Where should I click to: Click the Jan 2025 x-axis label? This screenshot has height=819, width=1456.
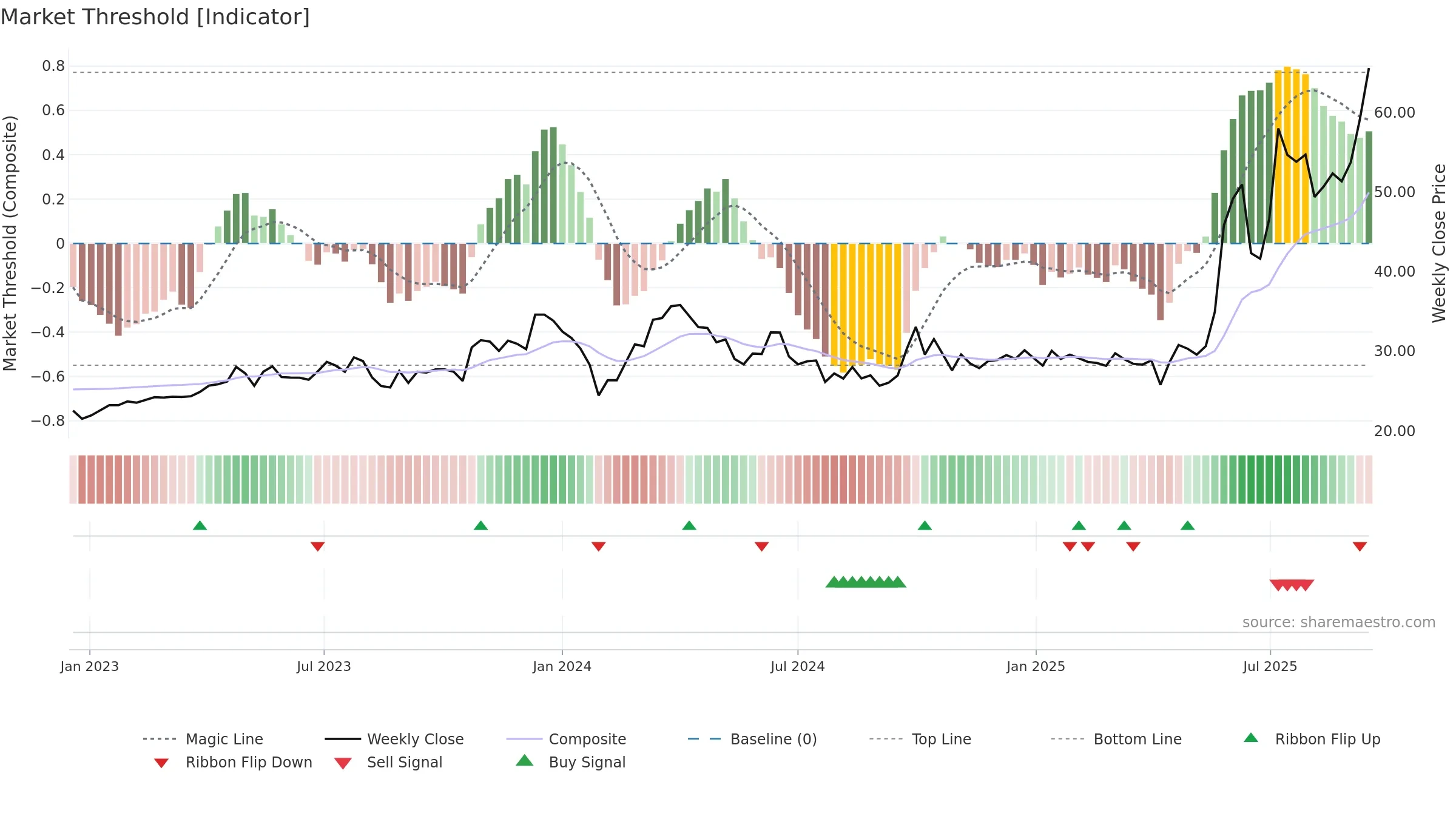click(x=1036, y=666)
